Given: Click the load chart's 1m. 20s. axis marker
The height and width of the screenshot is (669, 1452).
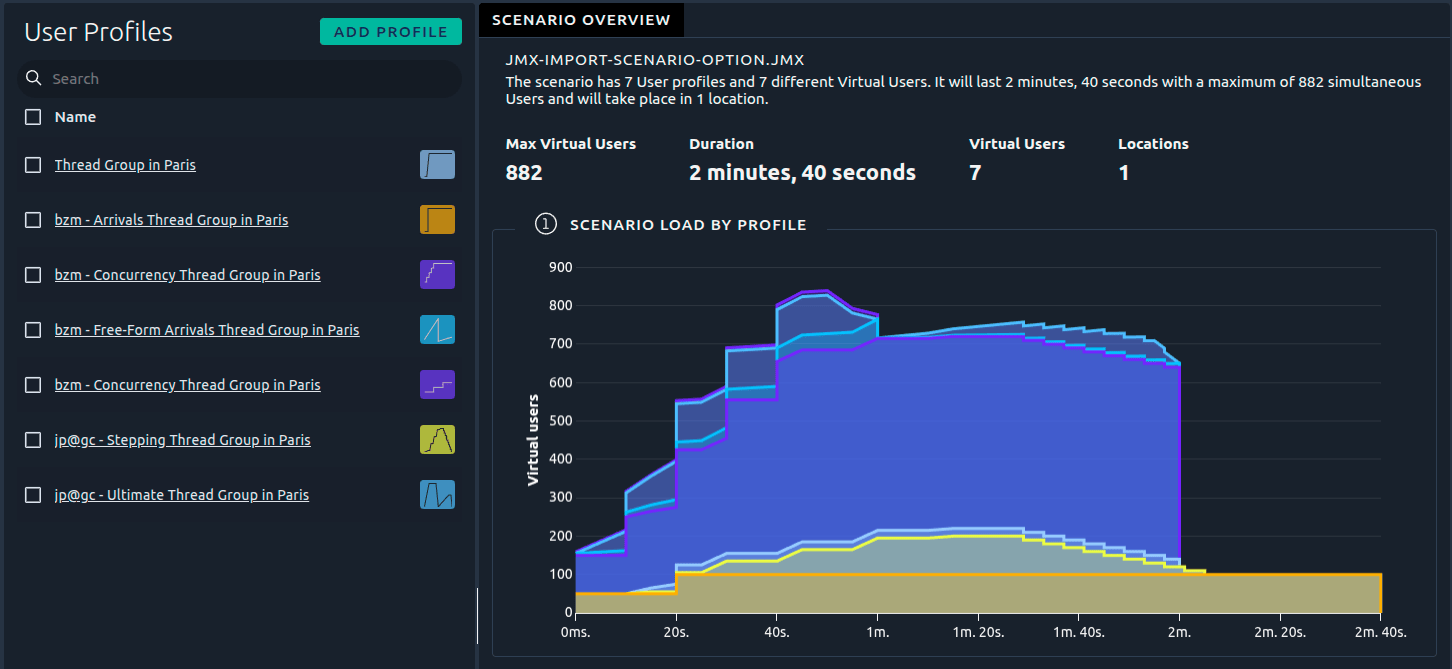Looking at the screenshot, I should (977, 632).
